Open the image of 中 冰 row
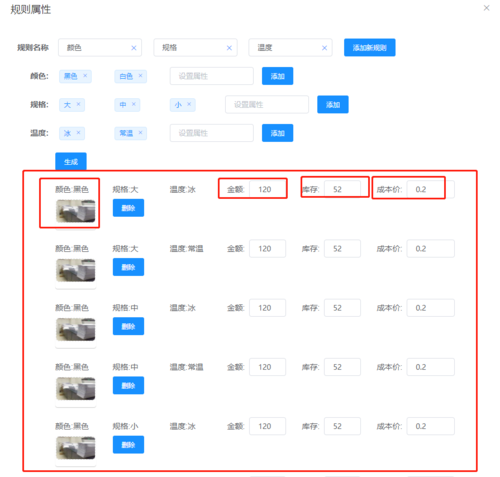 [76, 329]
